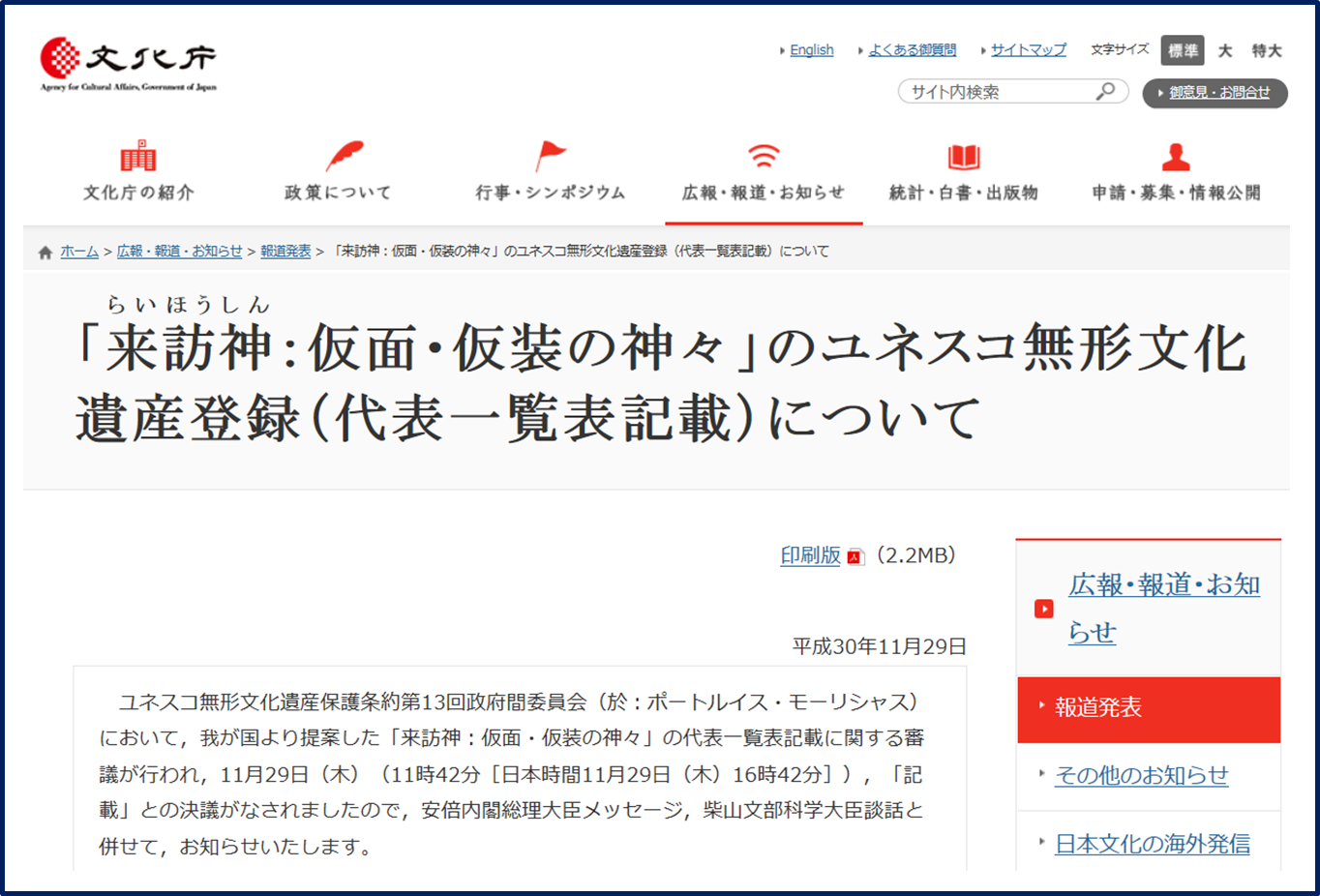The width and height of the screenshot is (1320, 896).
Task: Click the 御意見・お問合せ button
Action: tap(1215, 93)
